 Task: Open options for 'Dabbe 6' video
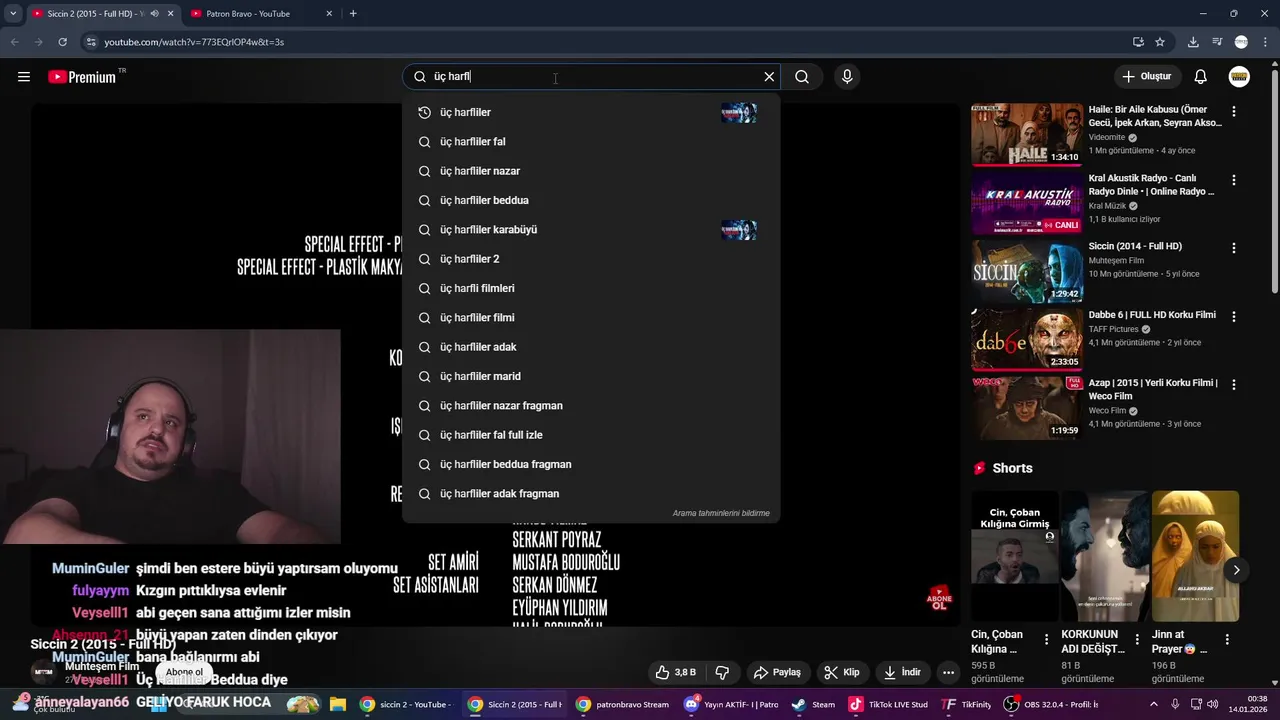tap(1234, 316)
